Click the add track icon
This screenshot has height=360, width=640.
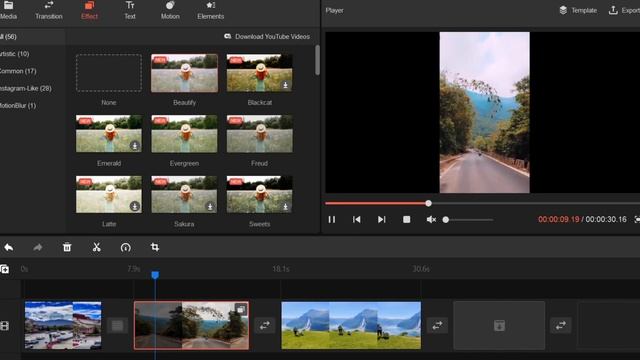[x=4, y=269]
